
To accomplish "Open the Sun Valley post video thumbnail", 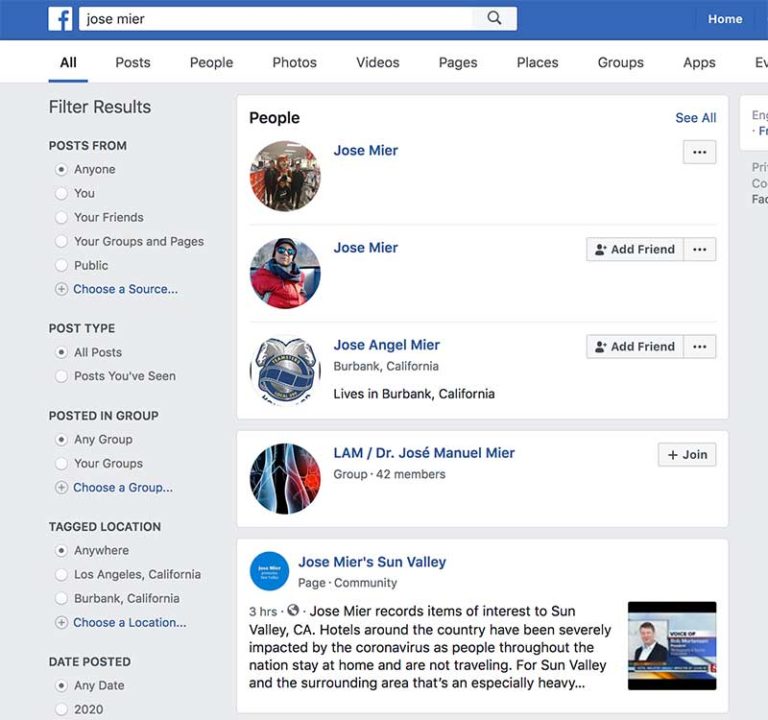I will [672, 645].
